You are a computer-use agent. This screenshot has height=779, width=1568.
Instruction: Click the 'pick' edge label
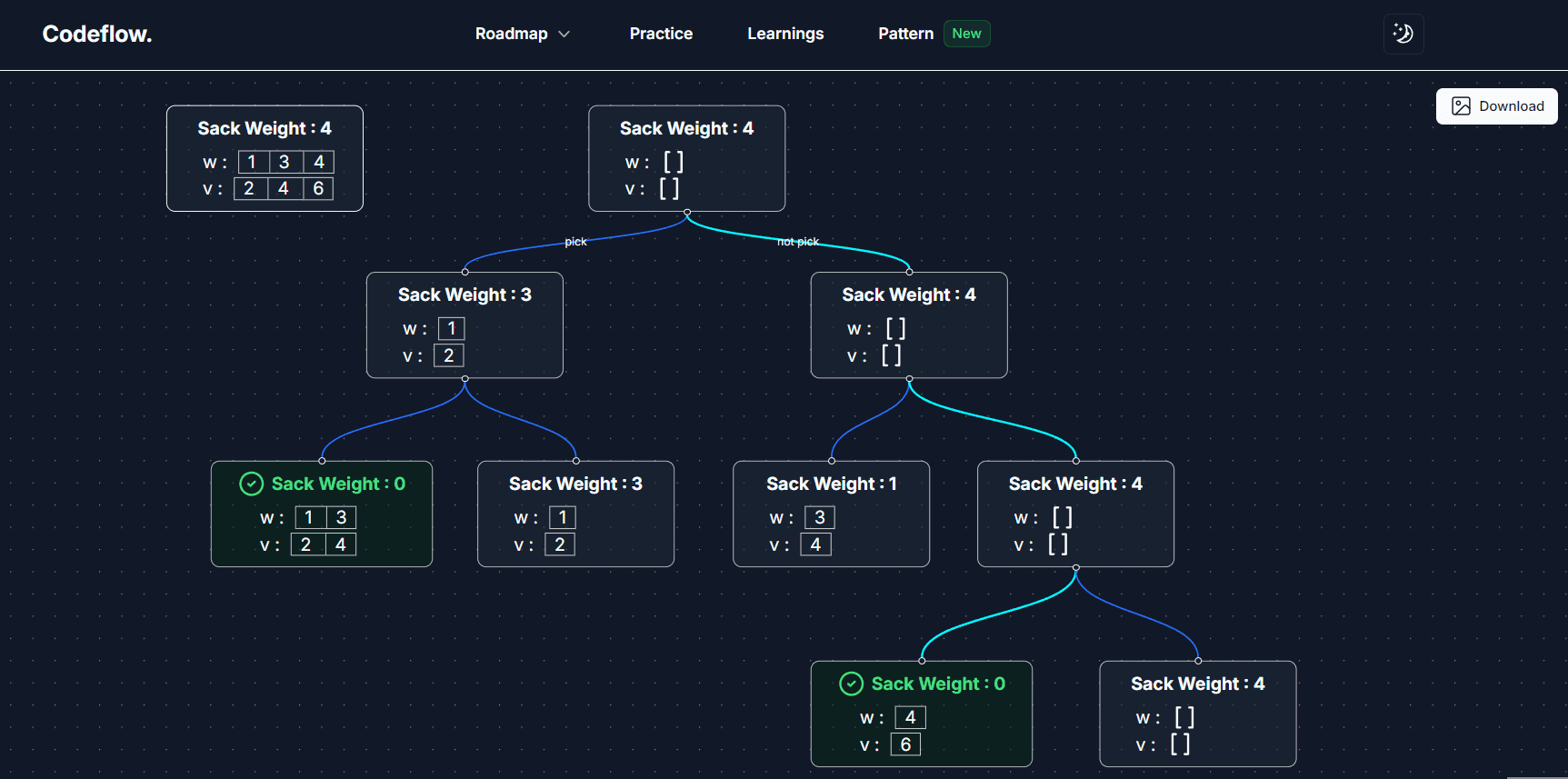(575, 241)
